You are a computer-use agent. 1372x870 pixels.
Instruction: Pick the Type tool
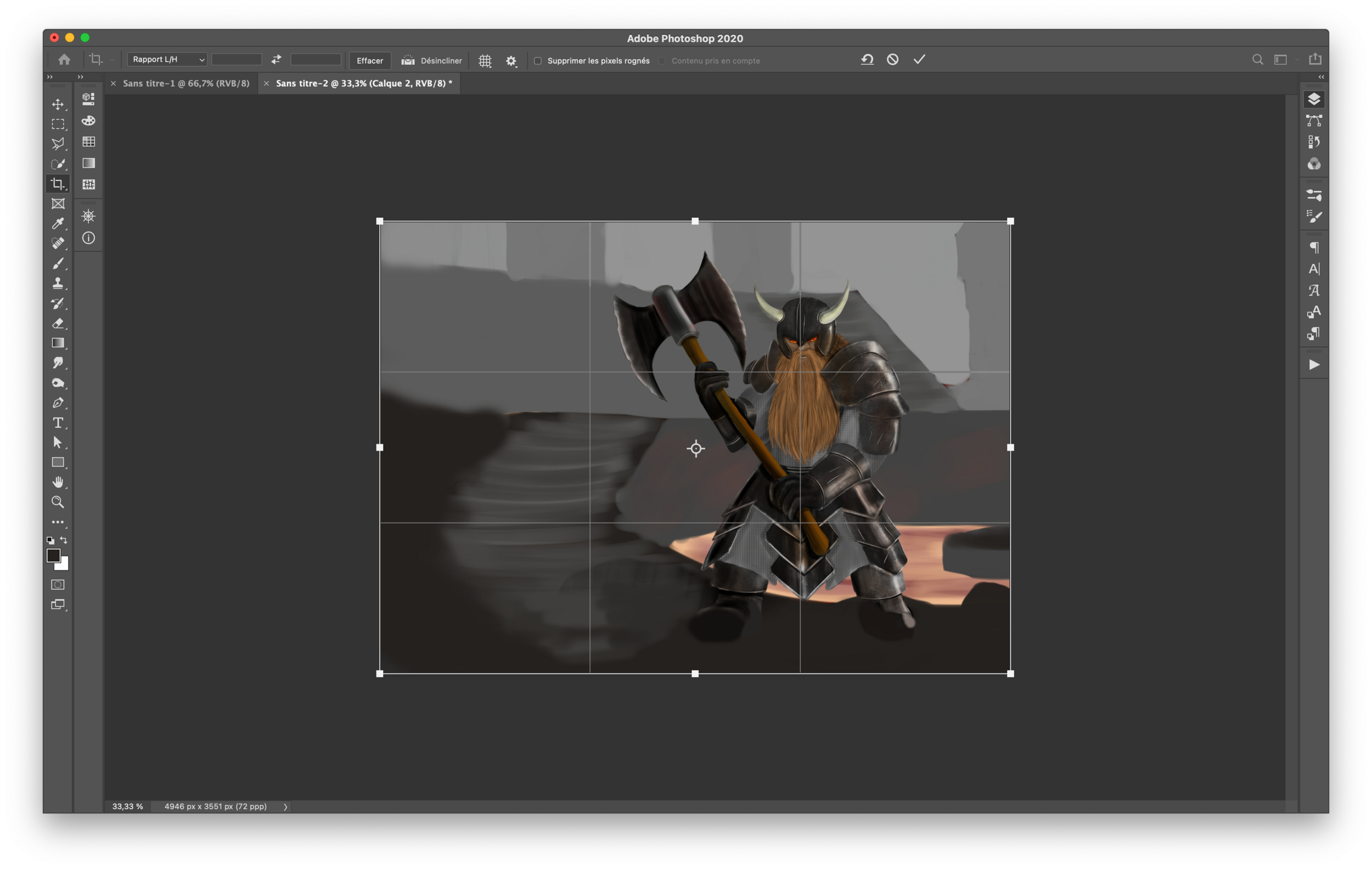pos(58,423)
